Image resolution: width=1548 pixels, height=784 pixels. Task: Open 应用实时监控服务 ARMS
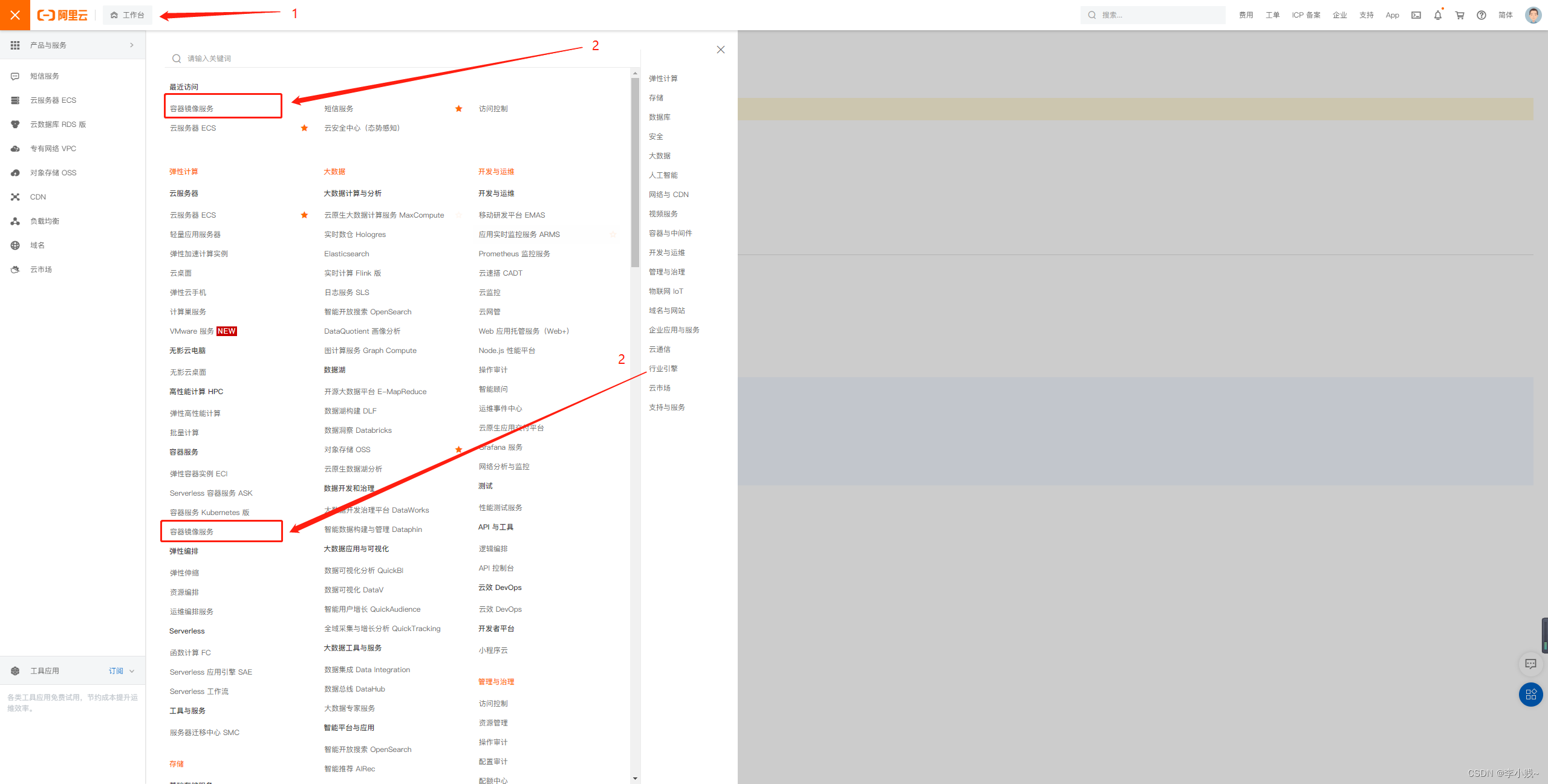[519, 235]
